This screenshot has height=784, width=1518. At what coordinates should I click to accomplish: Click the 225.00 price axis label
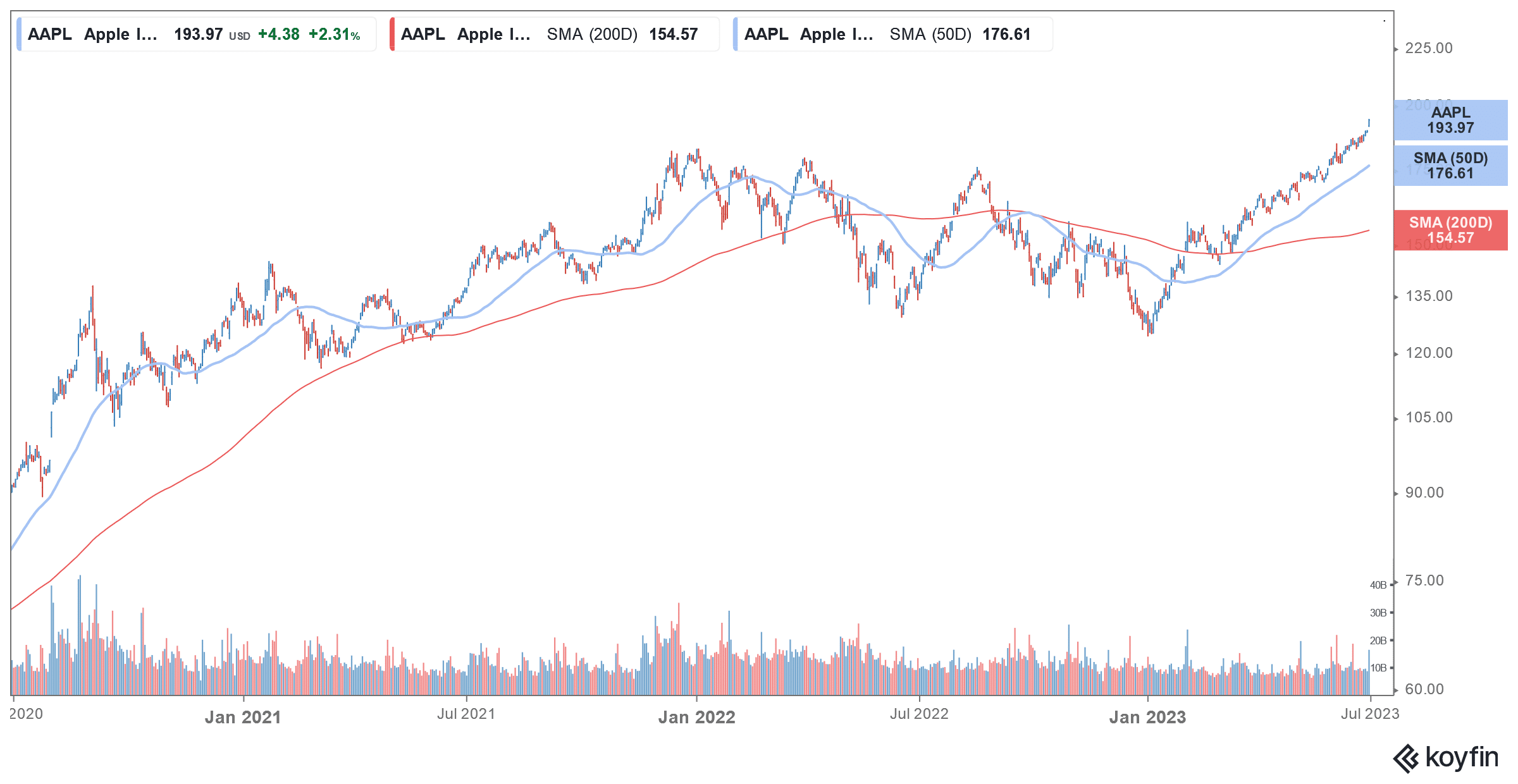[1429, 48]
